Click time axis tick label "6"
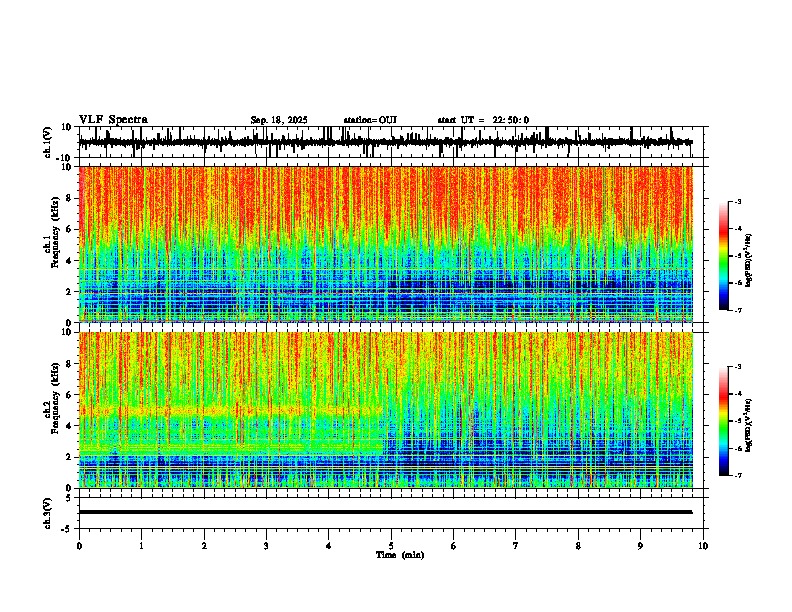 [454, 546]
